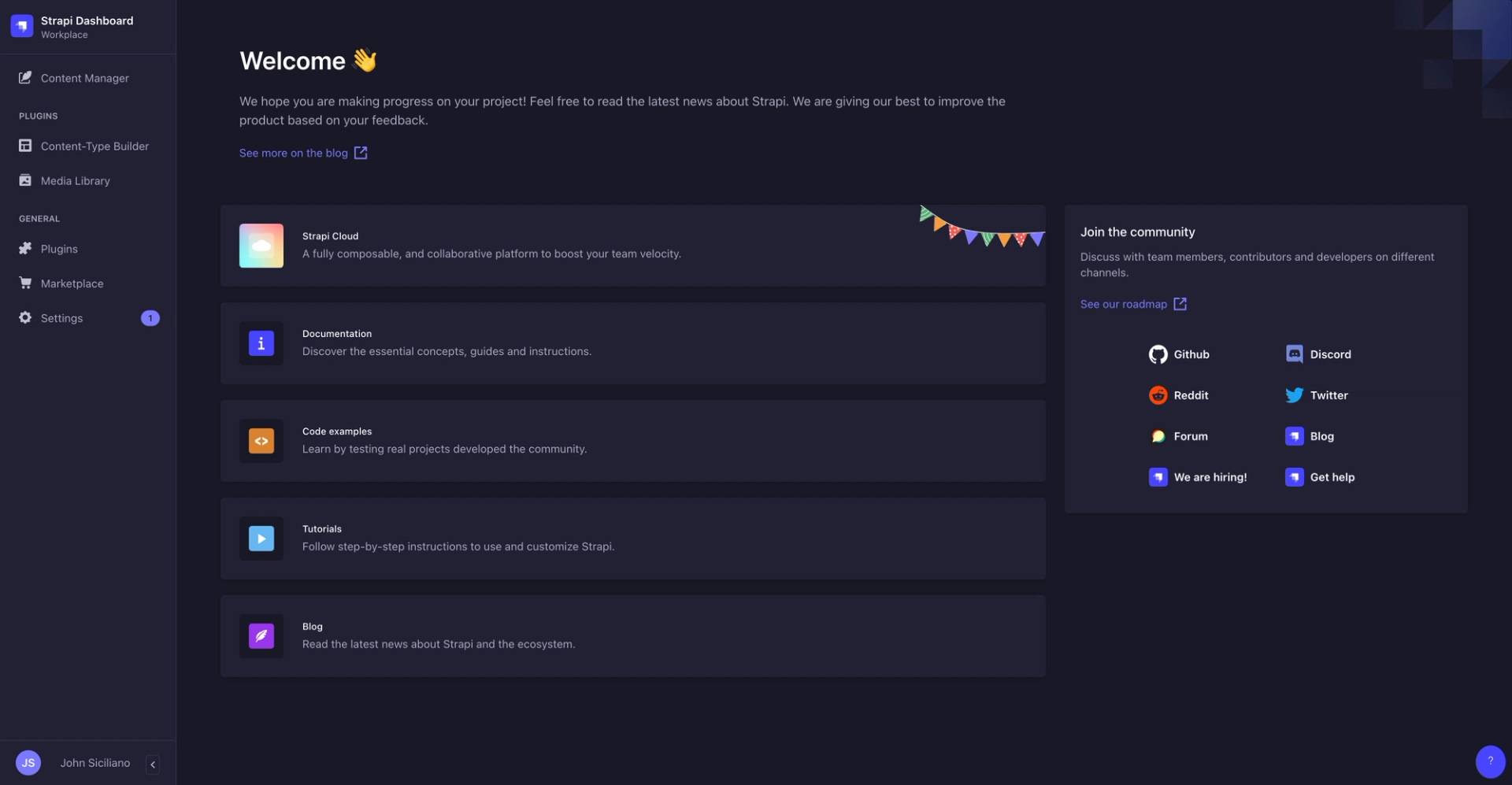Open the Content Manager from the sidebar
The image size is (1512, 785).
coord(84,78)
